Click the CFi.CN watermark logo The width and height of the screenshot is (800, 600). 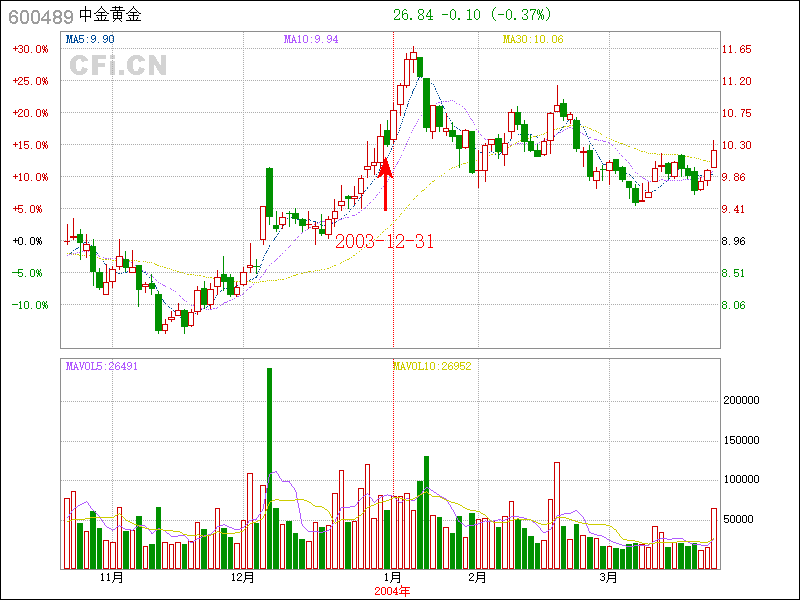tap(117, 65)
